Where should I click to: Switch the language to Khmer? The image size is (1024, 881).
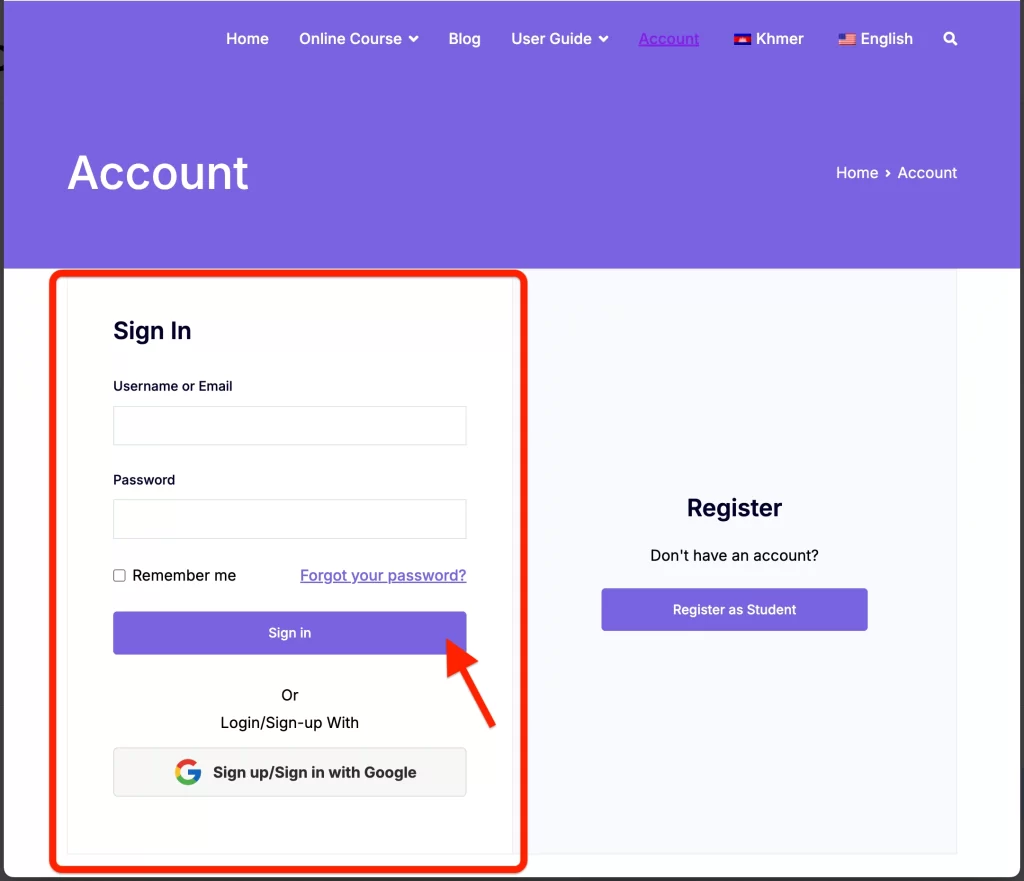tap(769, 39)
